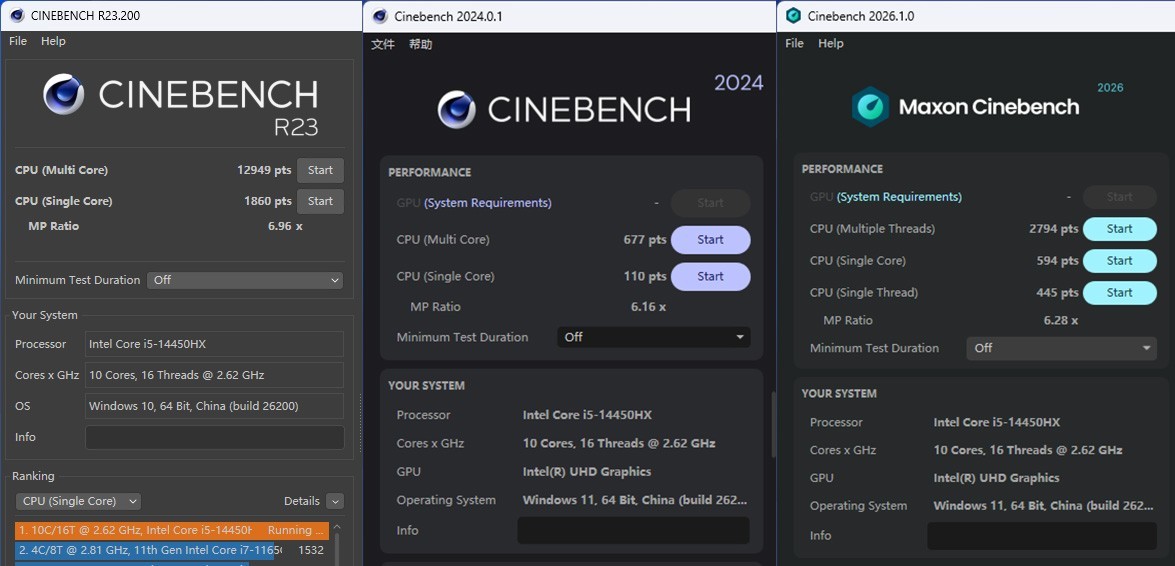Click the Cinebench R23 sphere logo
Viewport: 1175px width, 566px height.
click(x=63, y=94)
